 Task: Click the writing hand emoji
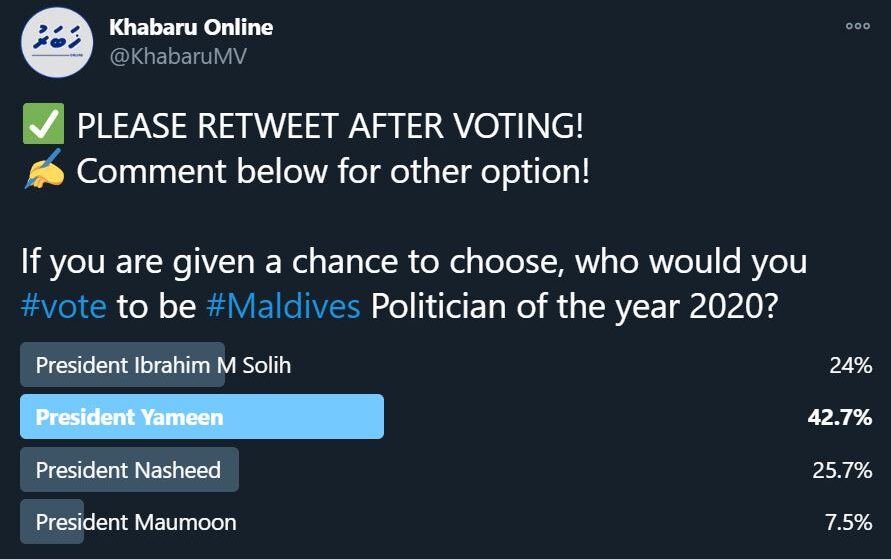coord(42,172)
